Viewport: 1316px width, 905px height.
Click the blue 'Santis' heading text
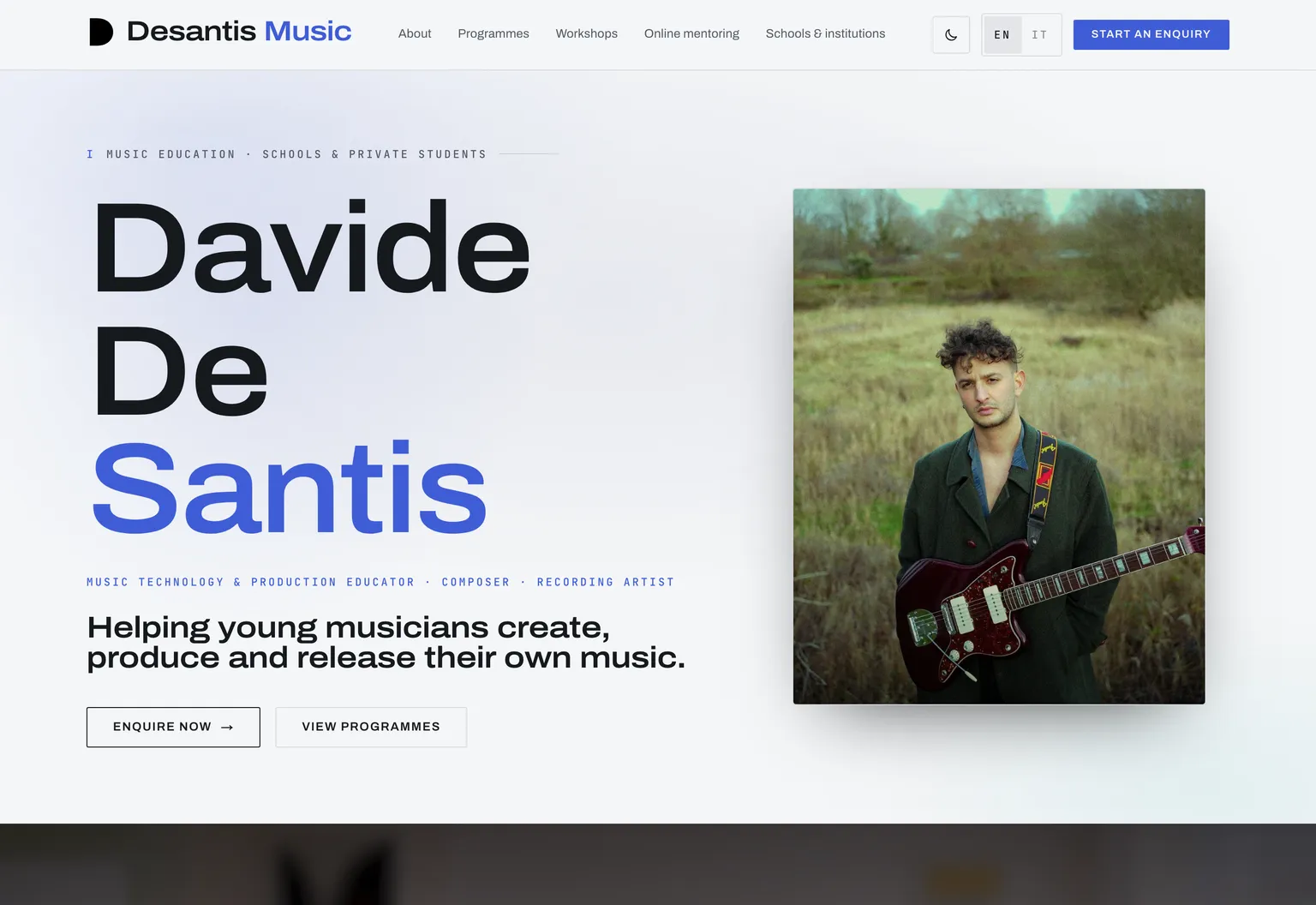point(289,488)
